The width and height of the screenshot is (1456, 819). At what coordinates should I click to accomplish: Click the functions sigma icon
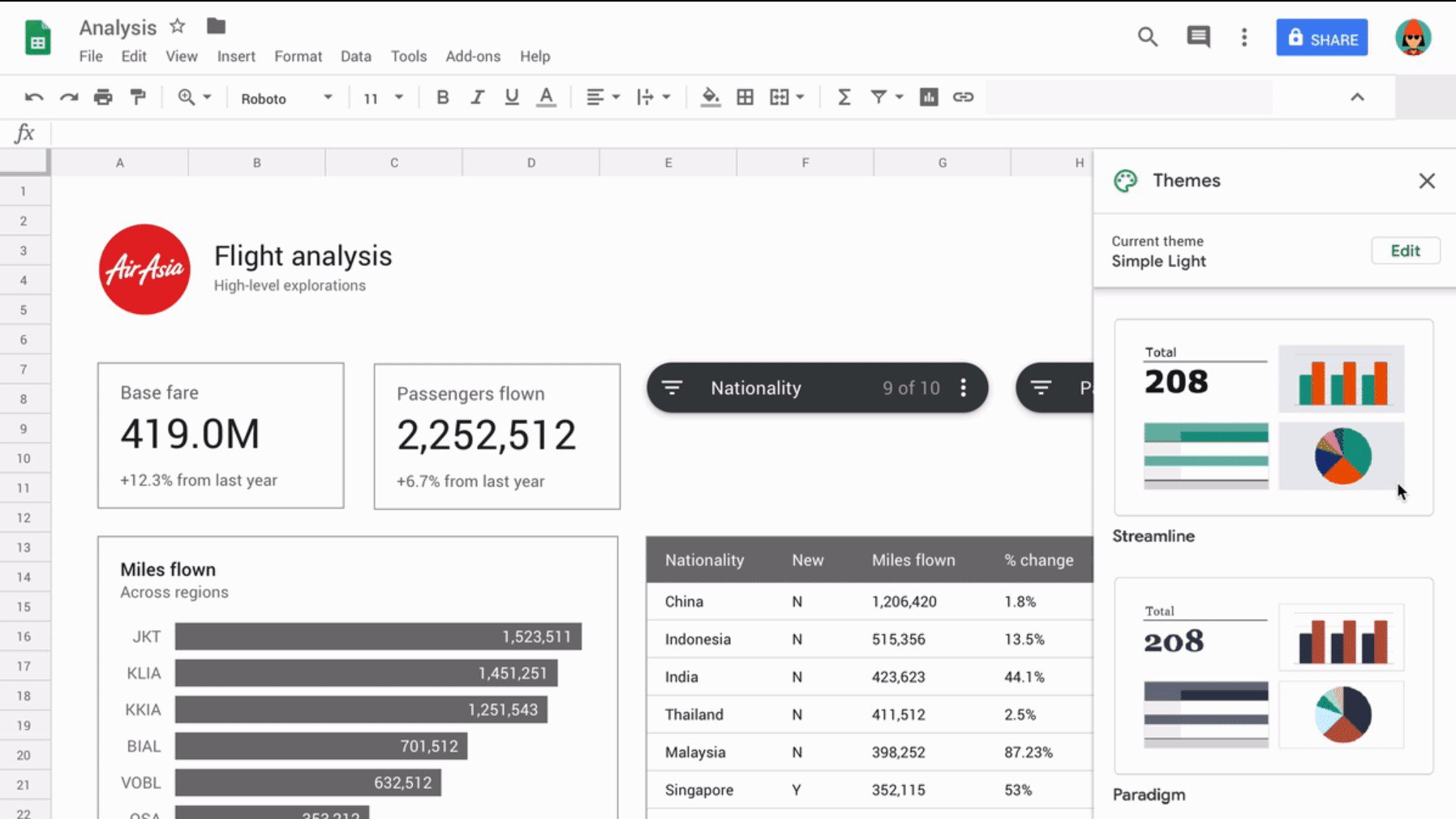844,97
